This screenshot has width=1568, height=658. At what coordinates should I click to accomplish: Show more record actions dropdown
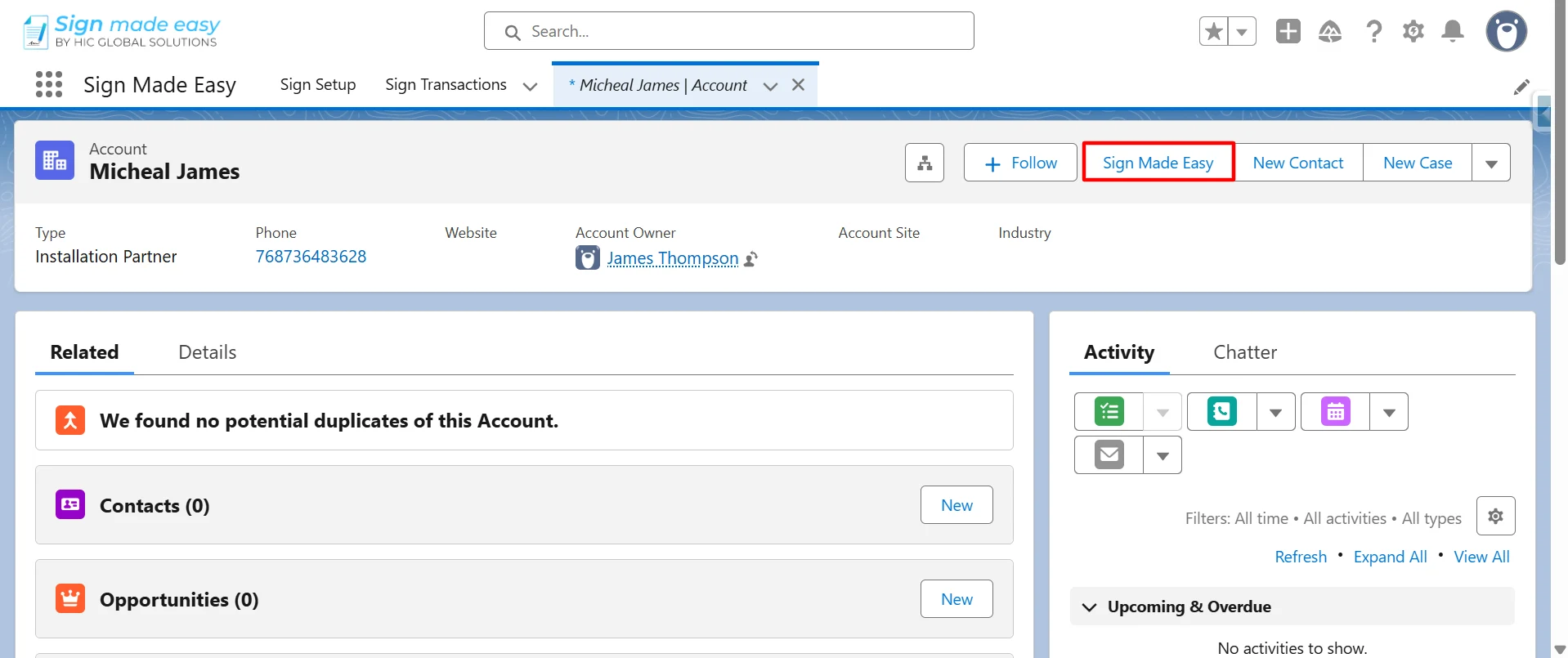1491,163
